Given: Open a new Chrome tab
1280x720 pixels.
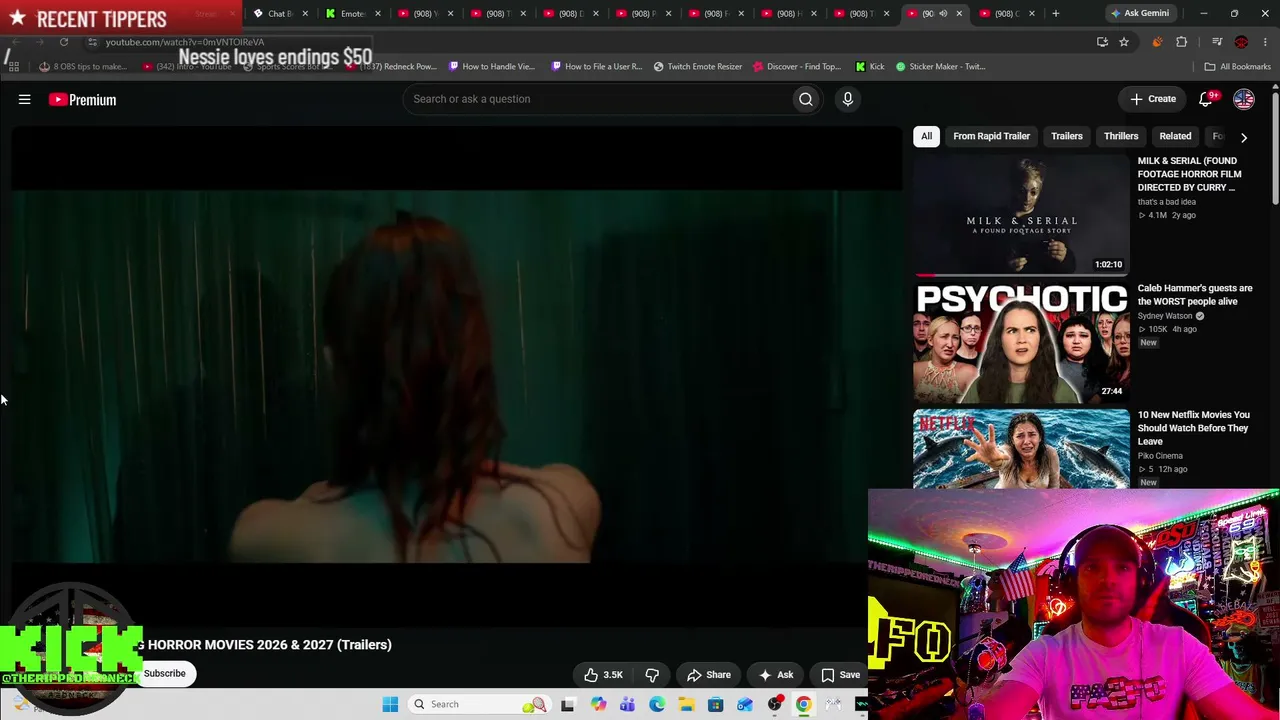Looking at the screenshot, I should click(x=1056, y=13).
